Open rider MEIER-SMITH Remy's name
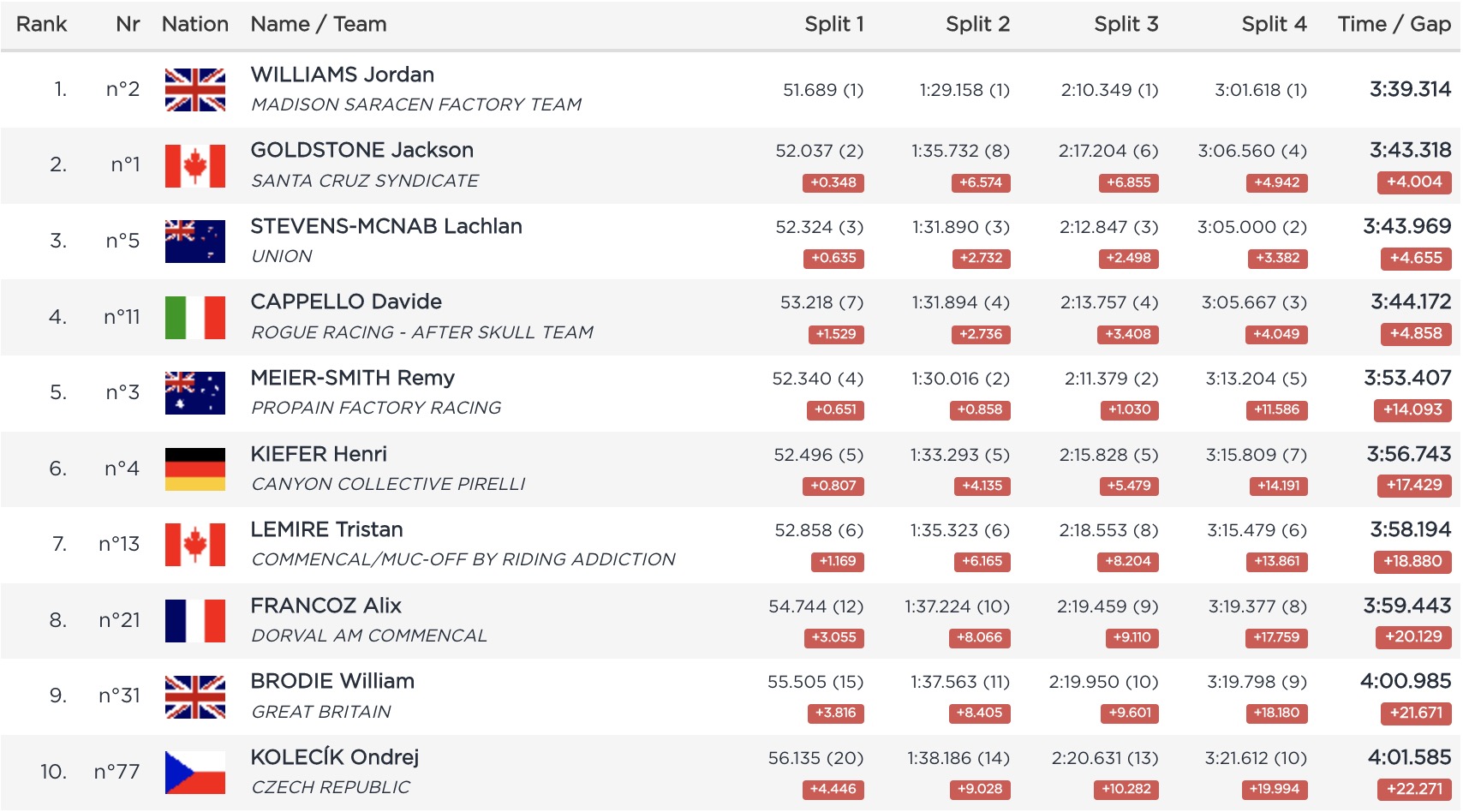This screenshot has height=812, width=1463. coord(352,378)
